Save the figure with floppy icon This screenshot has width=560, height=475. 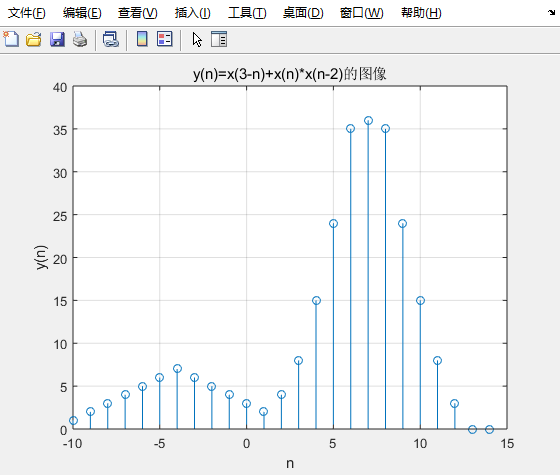click(57, 39)
